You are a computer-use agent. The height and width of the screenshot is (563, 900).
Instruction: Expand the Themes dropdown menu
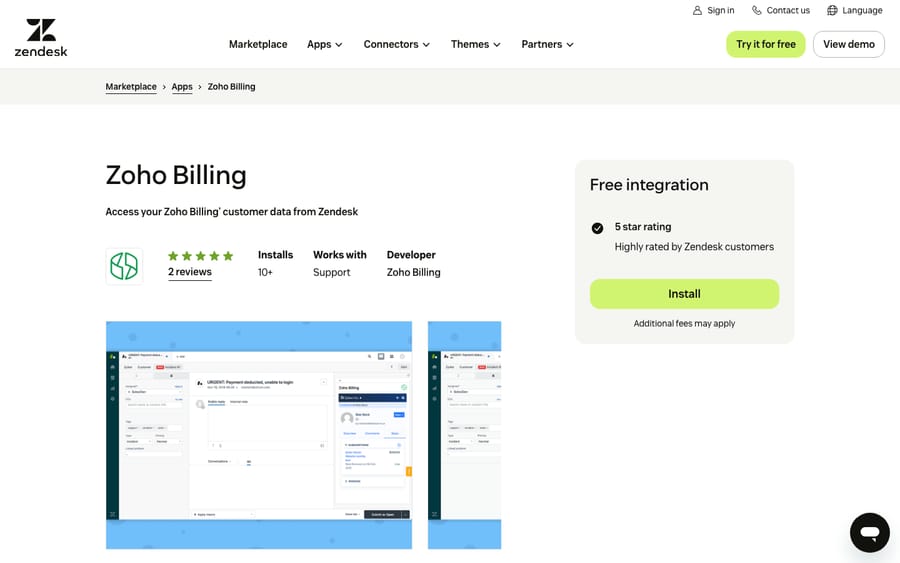475,44
